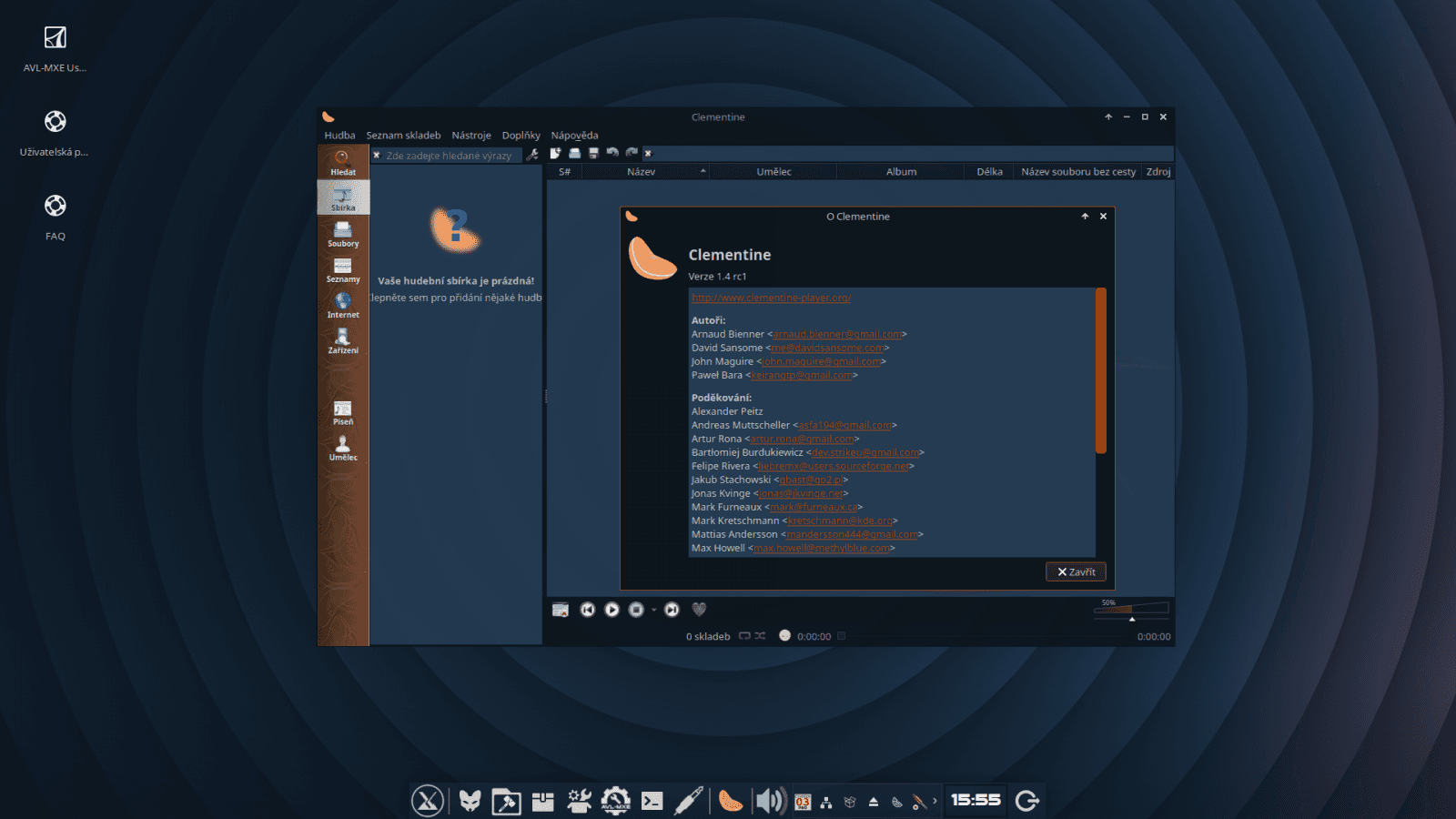Toggle mute with the volume speaker taskbar icon

pos(769,801)
